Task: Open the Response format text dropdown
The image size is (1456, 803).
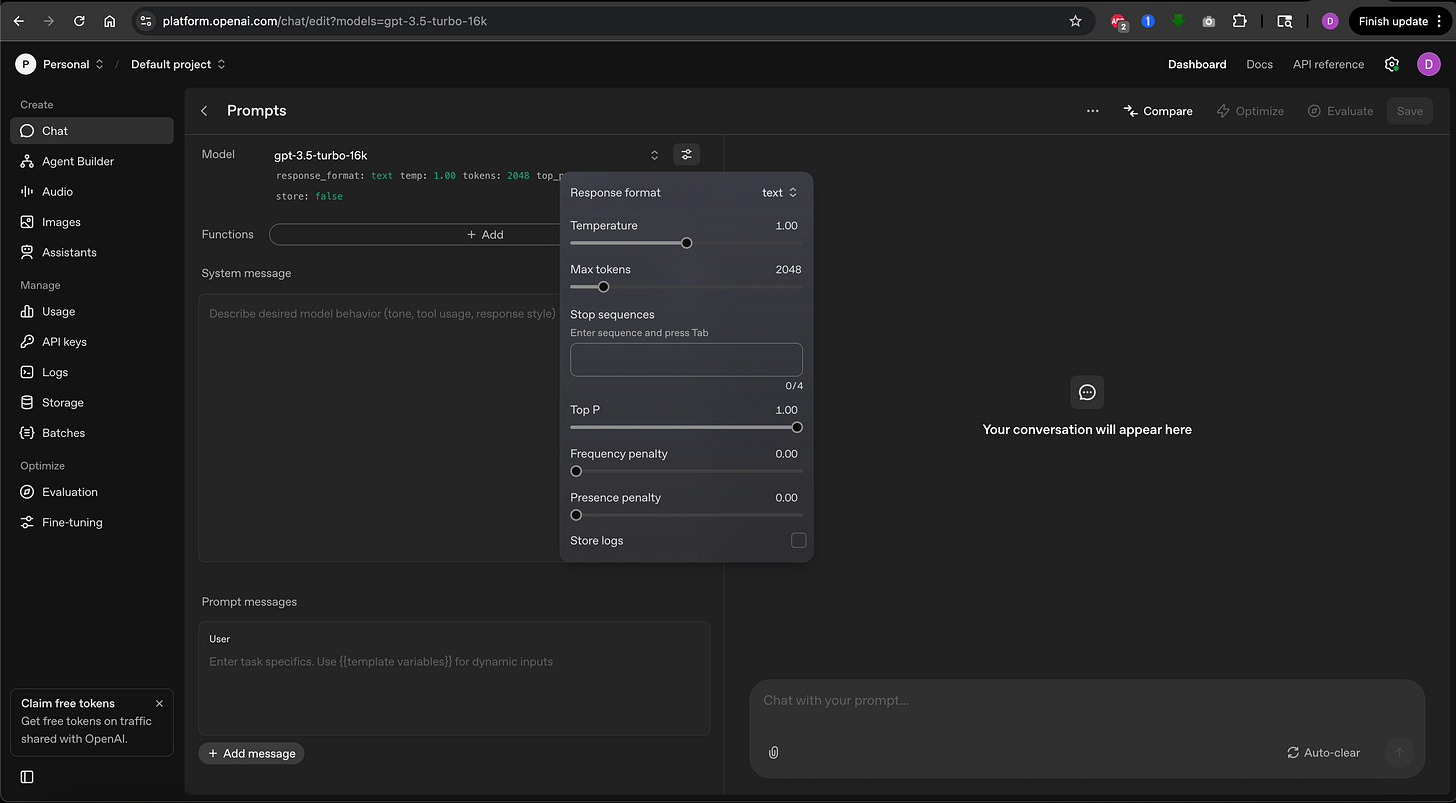Action: click(x=780, y=193)
